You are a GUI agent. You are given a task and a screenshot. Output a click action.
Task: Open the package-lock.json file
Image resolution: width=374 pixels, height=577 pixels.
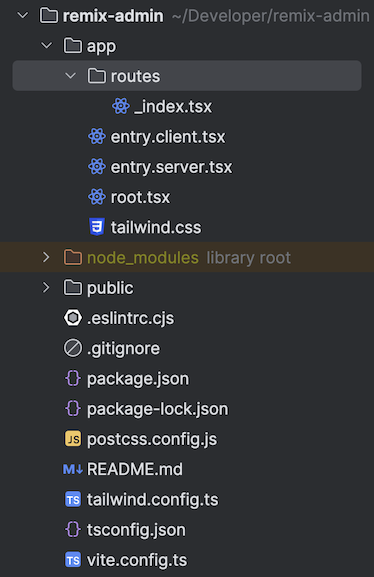[x=158, y=409]
